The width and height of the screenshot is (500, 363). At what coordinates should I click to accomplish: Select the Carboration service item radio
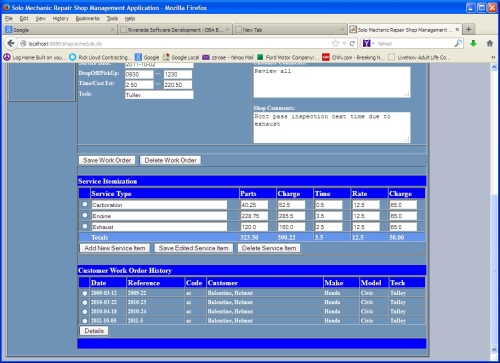85,204
